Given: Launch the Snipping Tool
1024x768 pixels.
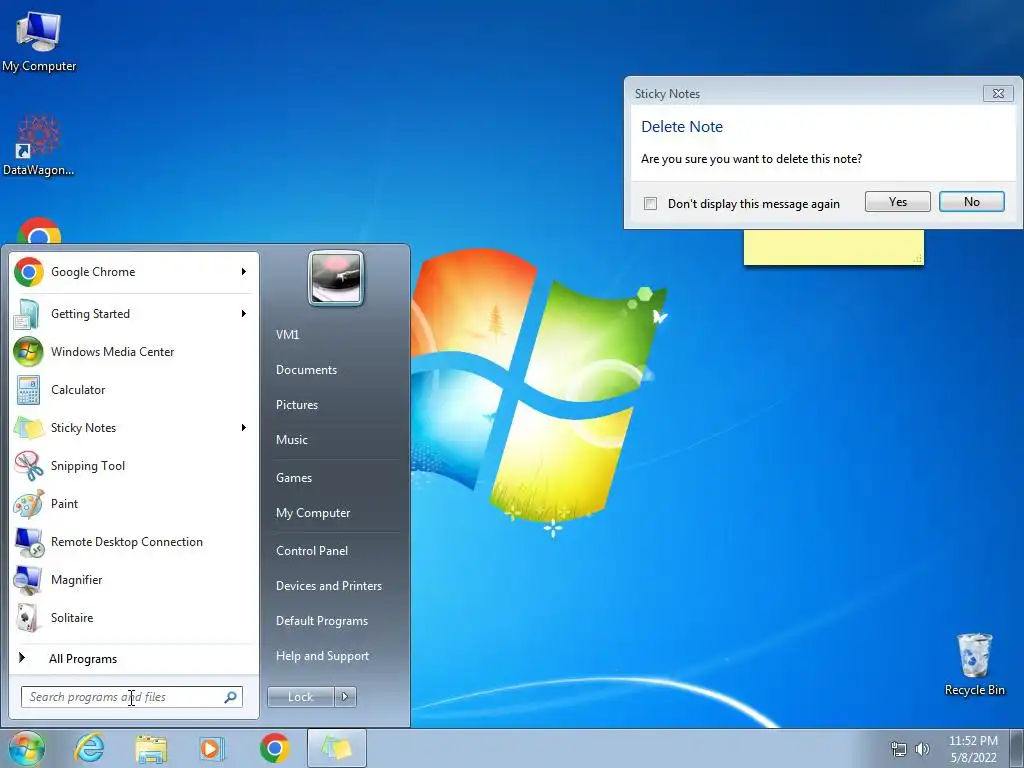Looking at the screenshot, I should 134,466.
